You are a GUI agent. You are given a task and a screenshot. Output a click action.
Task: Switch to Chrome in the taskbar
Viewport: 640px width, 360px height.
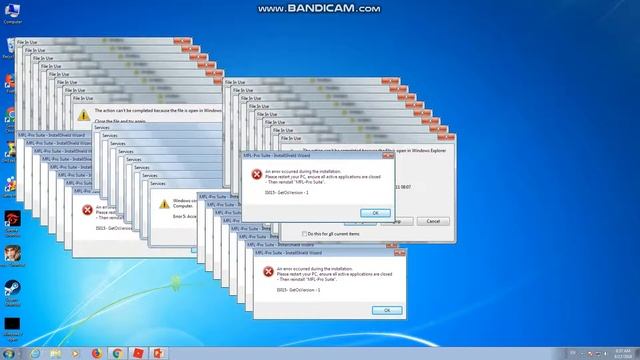[x=118, y=353]
